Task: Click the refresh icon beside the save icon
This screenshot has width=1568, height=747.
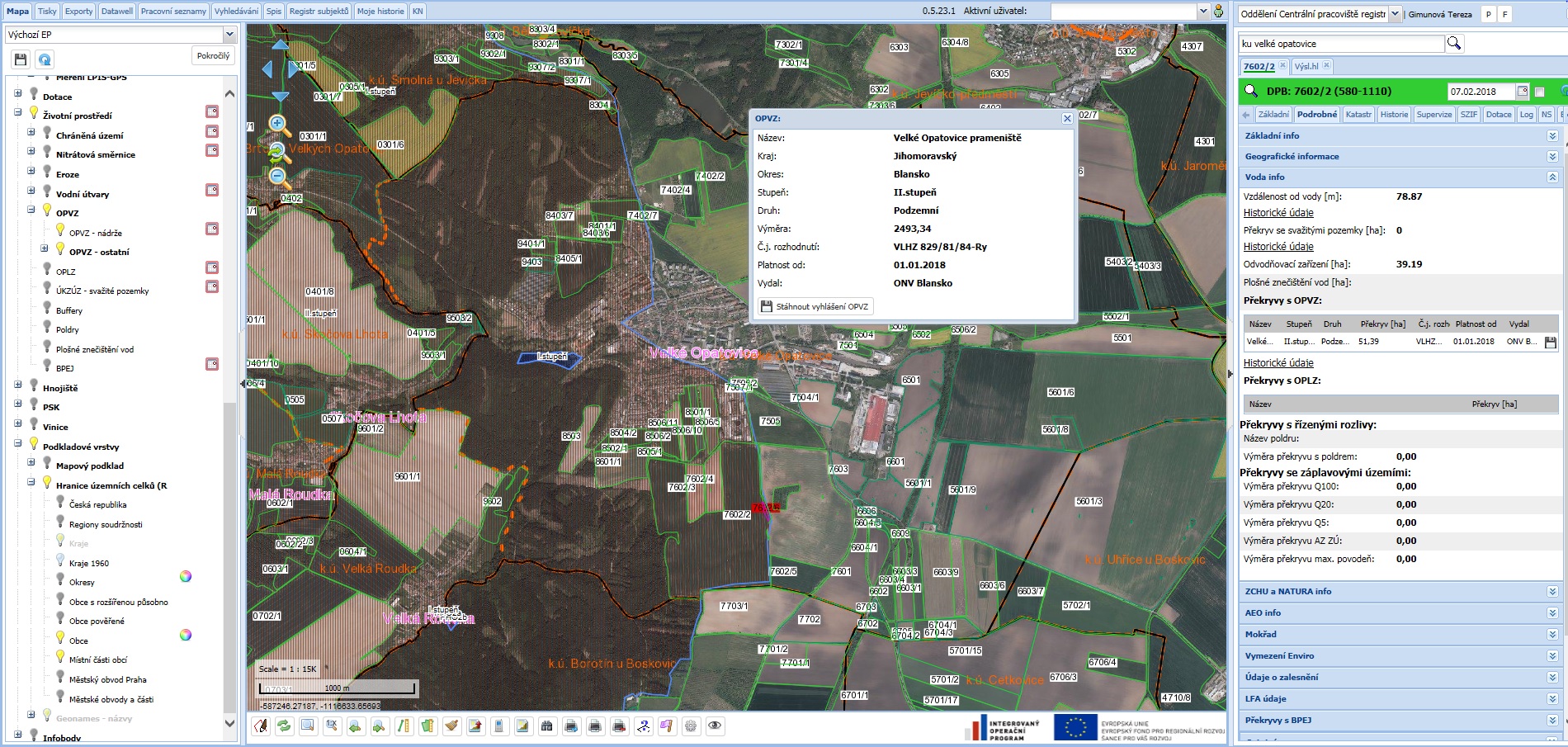Action: pyautogui.click(x=45, y=59)
